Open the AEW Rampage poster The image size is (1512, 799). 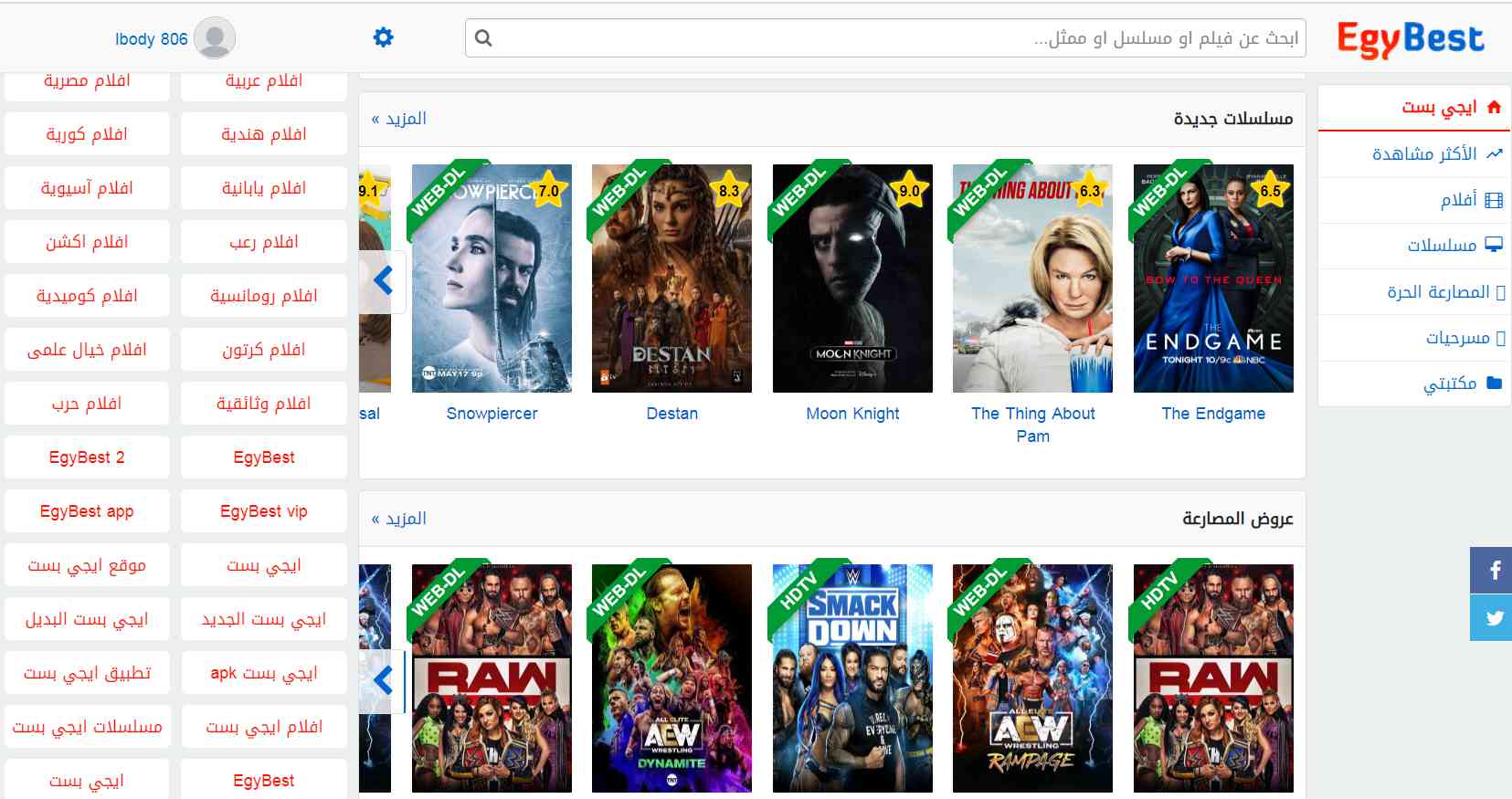coord(1032,678)
